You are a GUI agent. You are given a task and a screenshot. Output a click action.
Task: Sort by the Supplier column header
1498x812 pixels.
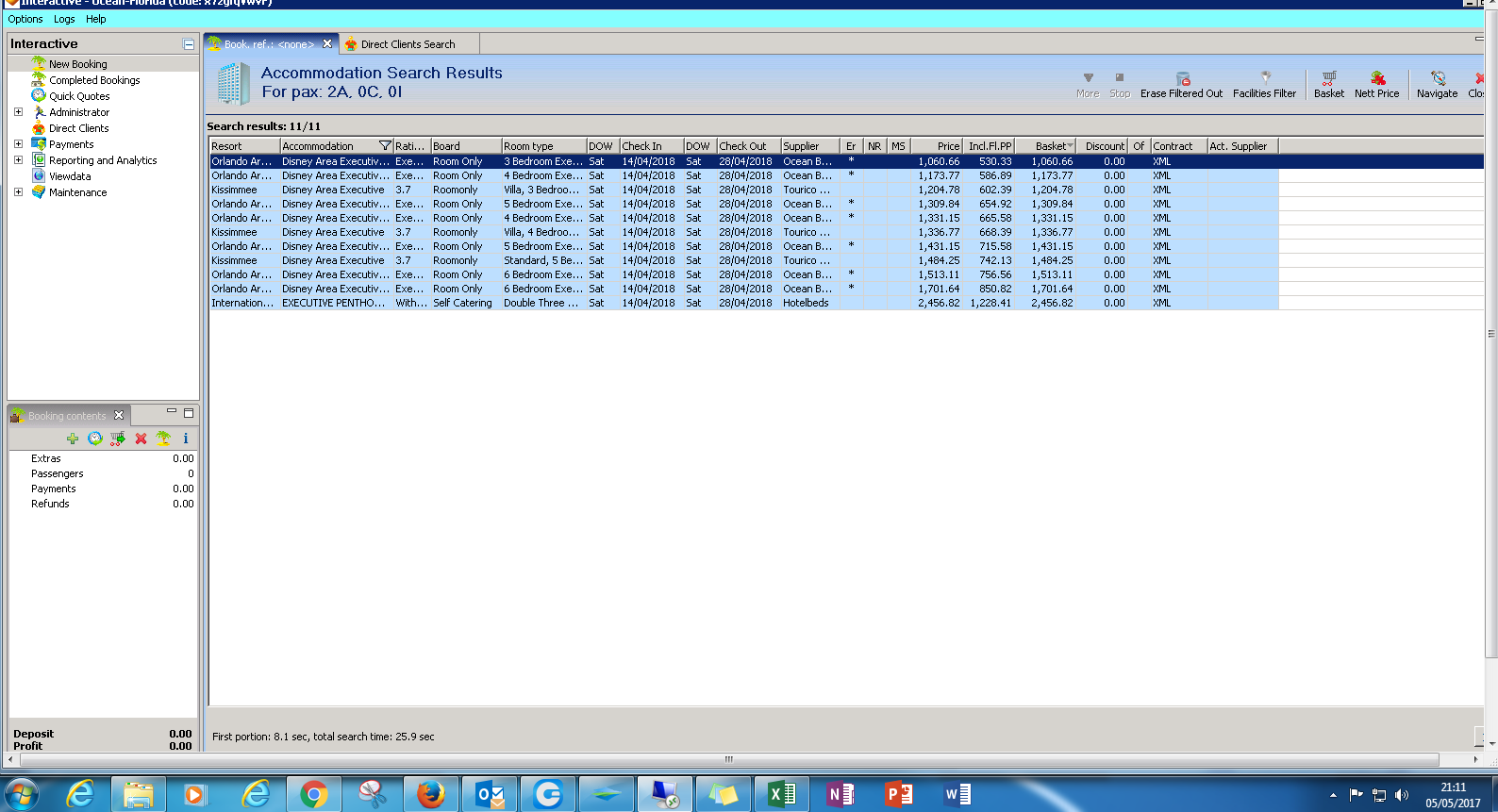point(810,146)
